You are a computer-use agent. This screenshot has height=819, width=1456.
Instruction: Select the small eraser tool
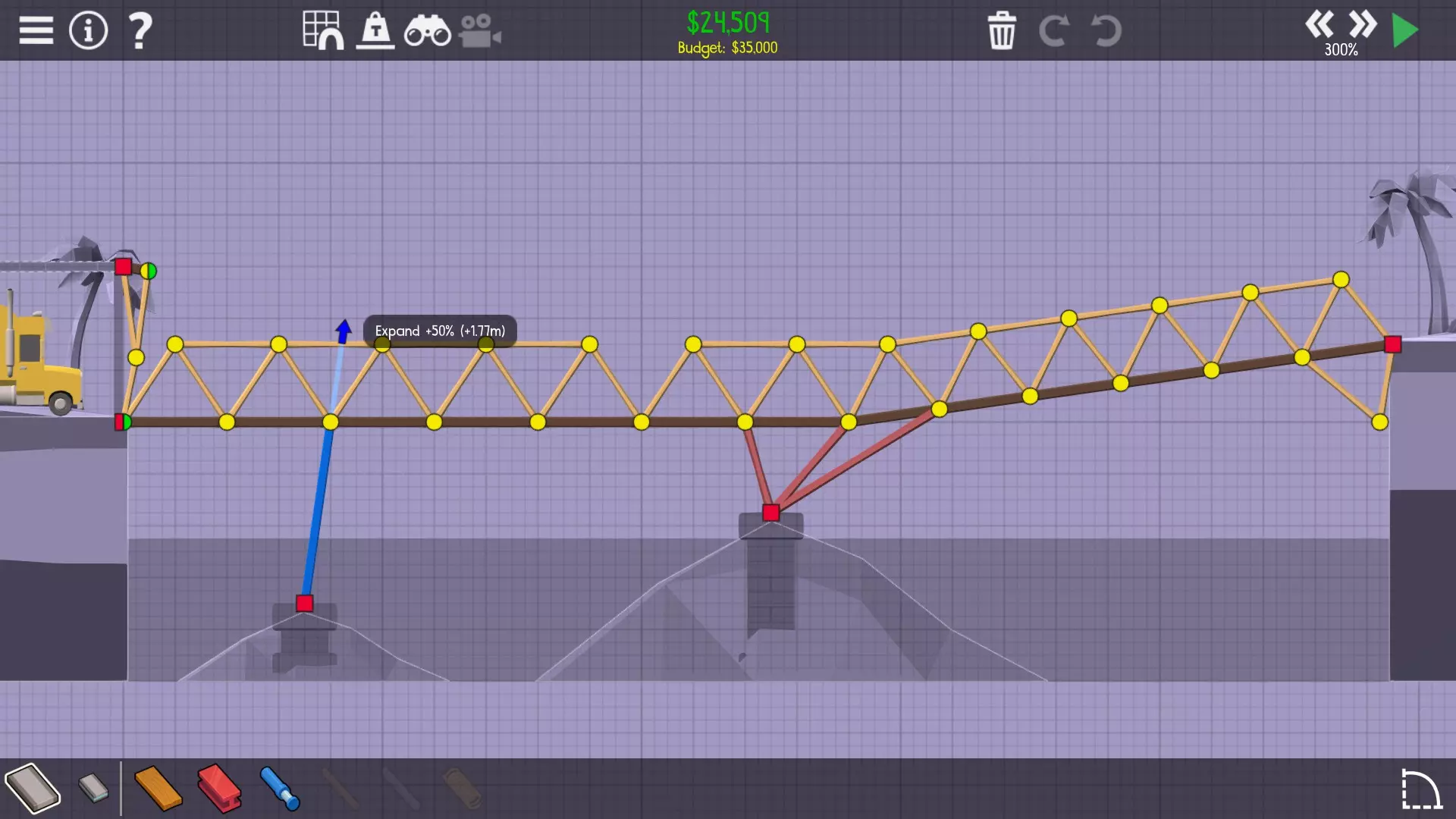point(93,788)
